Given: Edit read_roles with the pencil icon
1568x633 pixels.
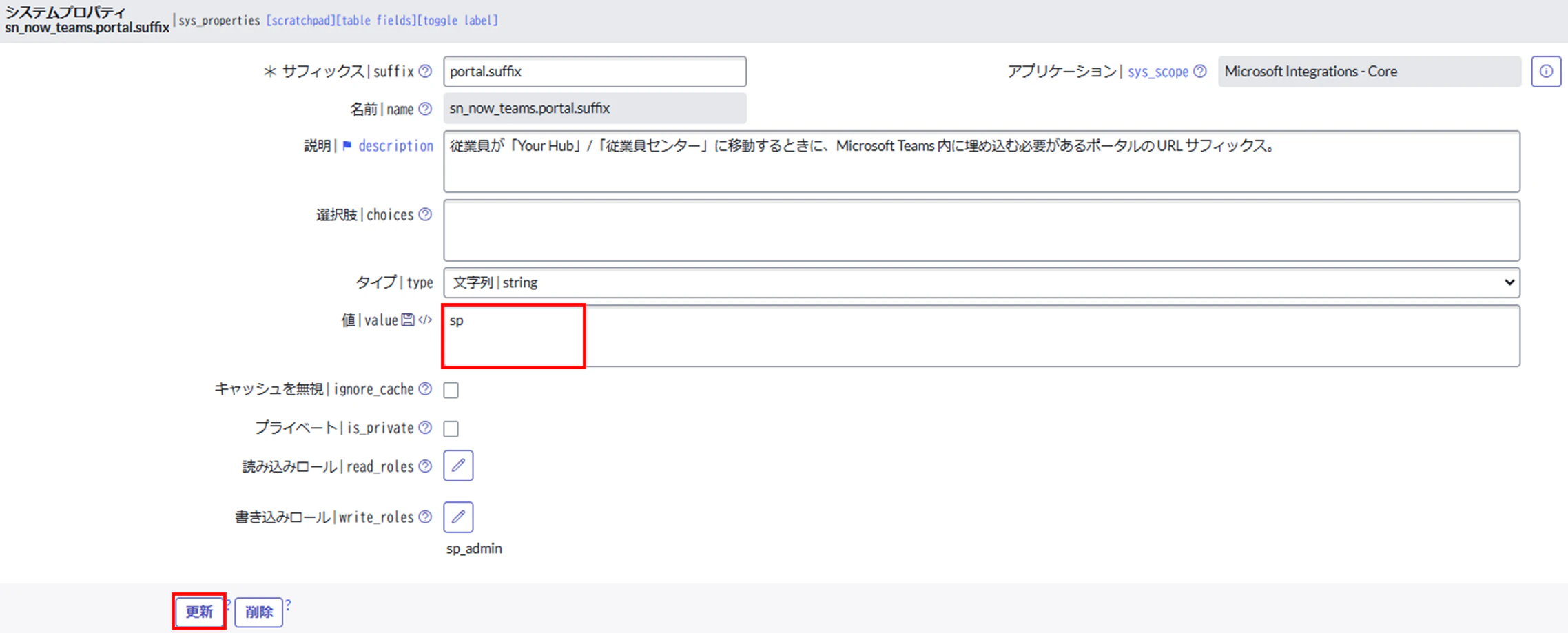Looking at the screenshot, I should point(458,466).
